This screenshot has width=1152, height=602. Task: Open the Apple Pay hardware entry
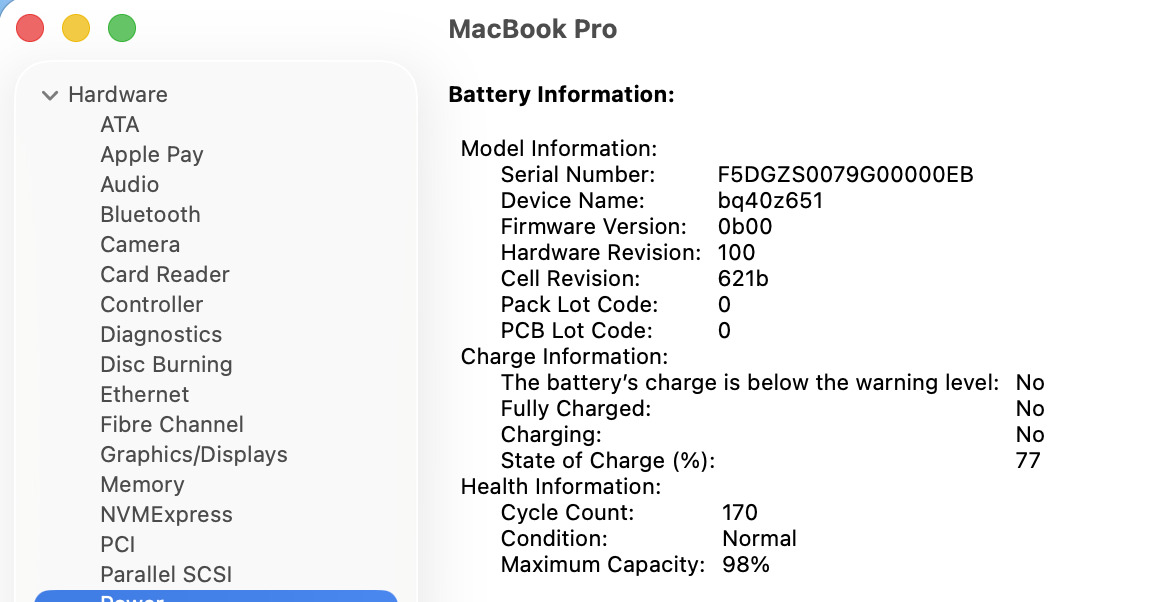pos(152,155)
